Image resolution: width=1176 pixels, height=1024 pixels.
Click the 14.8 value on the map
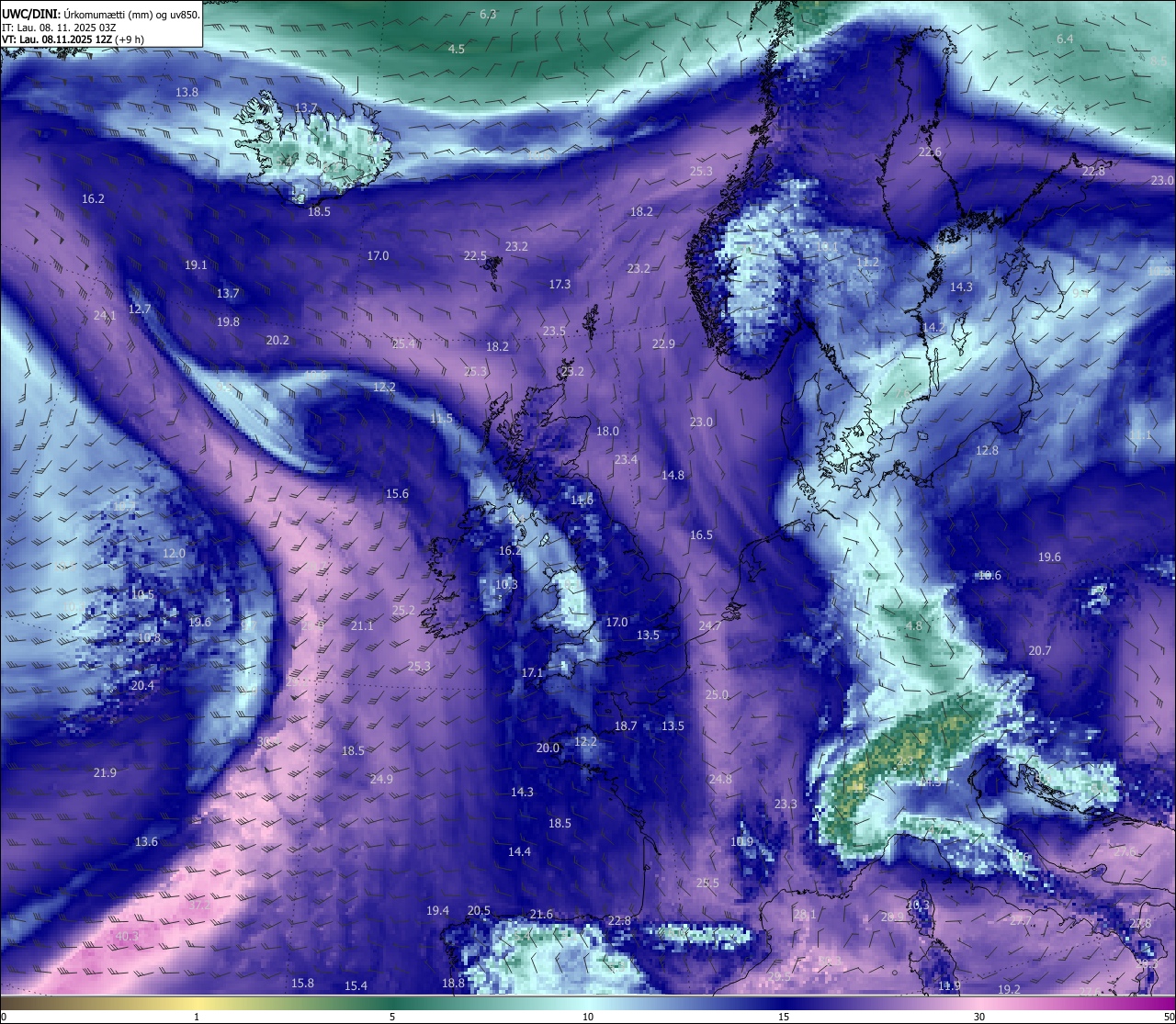tap(673, 475)
